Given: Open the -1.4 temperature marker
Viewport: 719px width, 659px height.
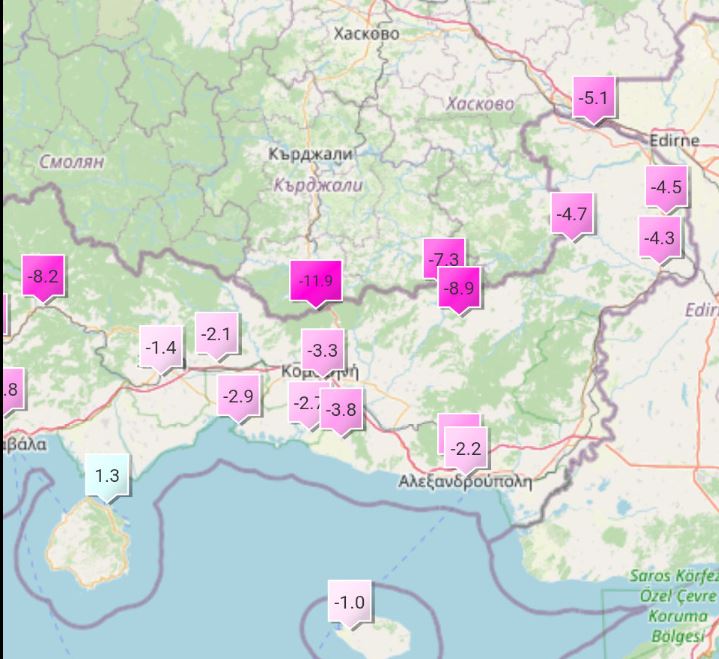Looking at the screenshot, I should click(x=161, y=348).
